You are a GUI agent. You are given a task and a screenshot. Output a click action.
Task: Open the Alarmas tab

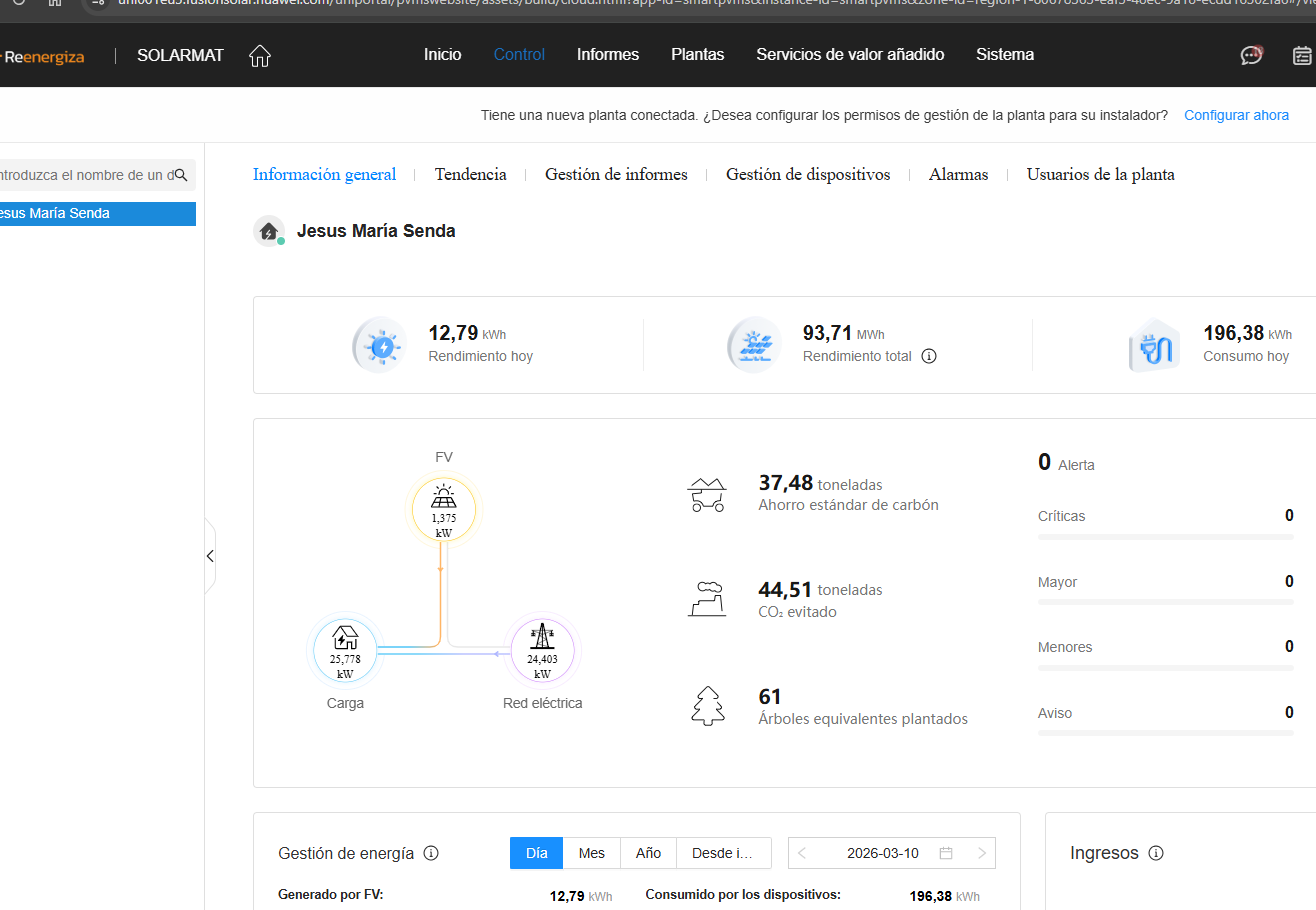click(958, 175)
